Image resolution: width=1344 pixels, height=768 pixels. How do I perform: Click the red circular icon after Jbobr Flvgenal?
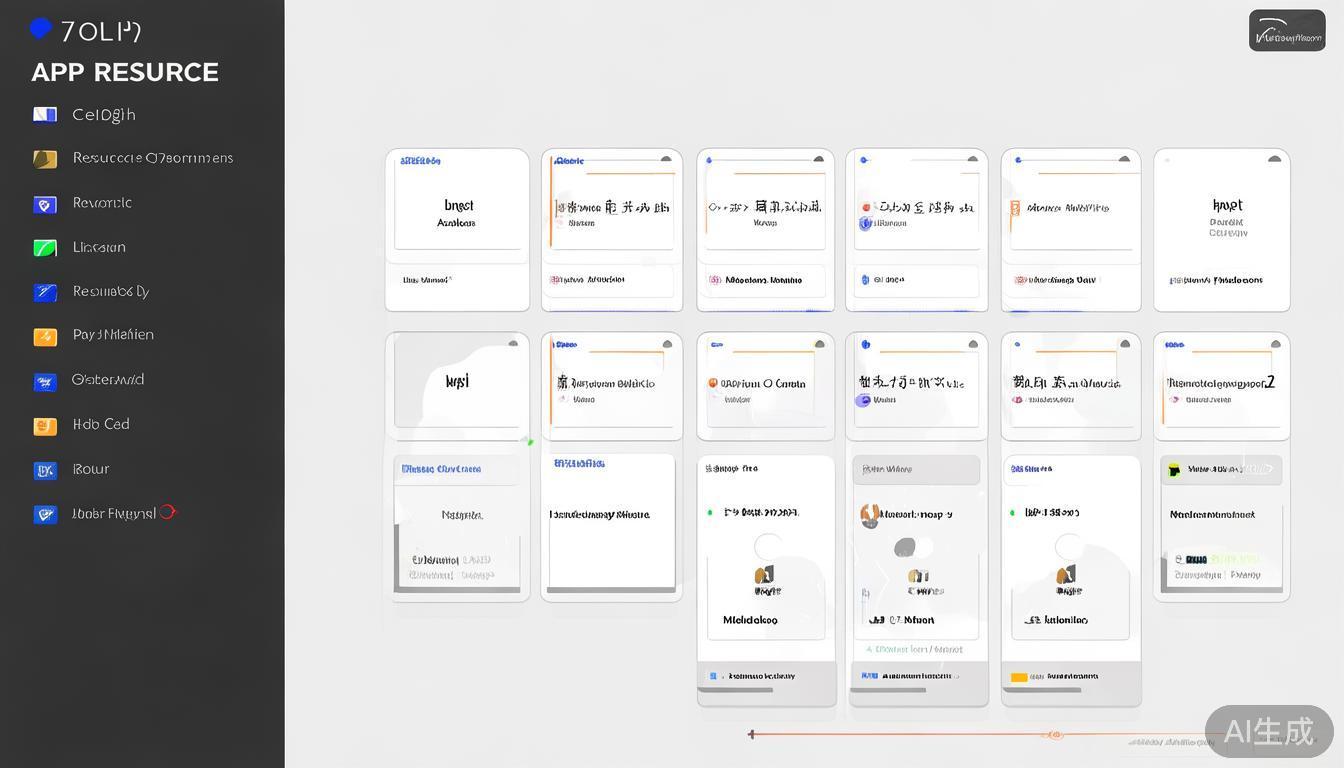pos(168,512)
